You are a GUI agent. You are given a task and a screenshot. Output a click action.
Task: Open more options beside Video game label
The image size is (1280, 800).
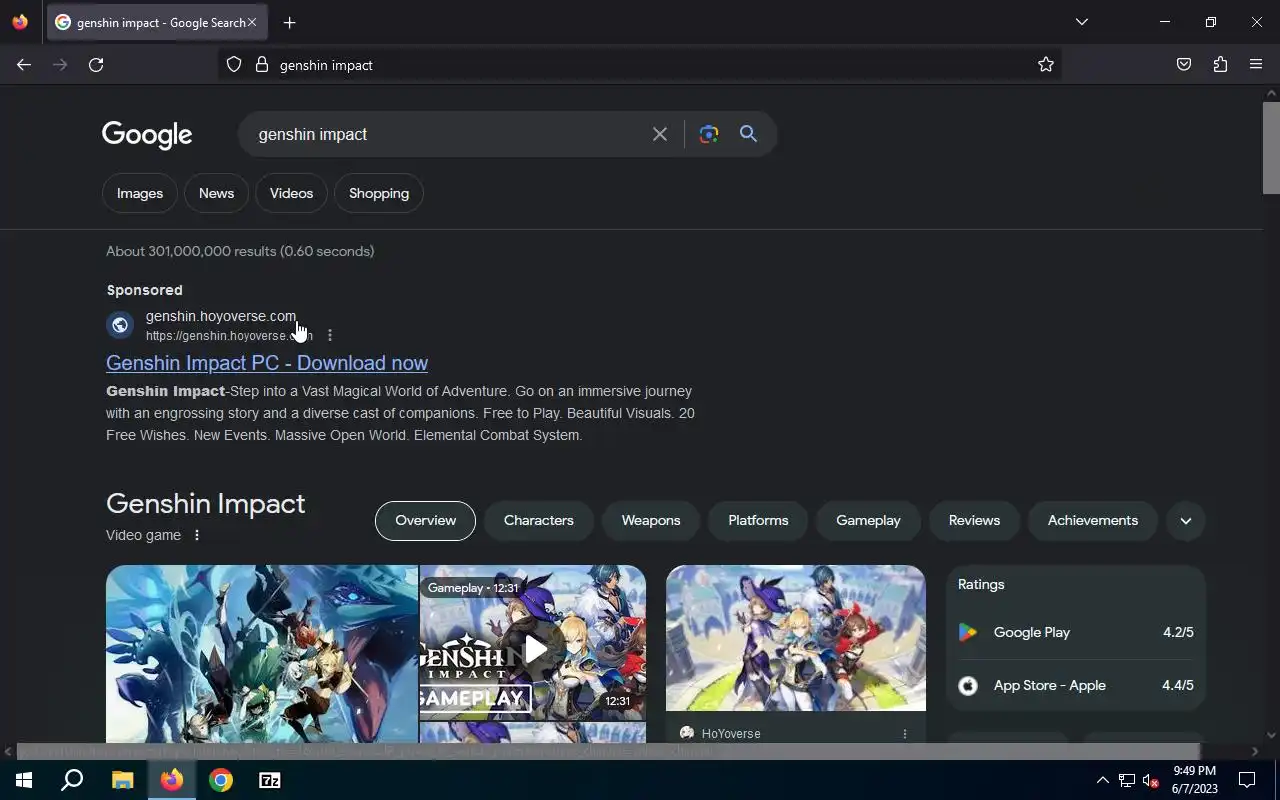197,535
